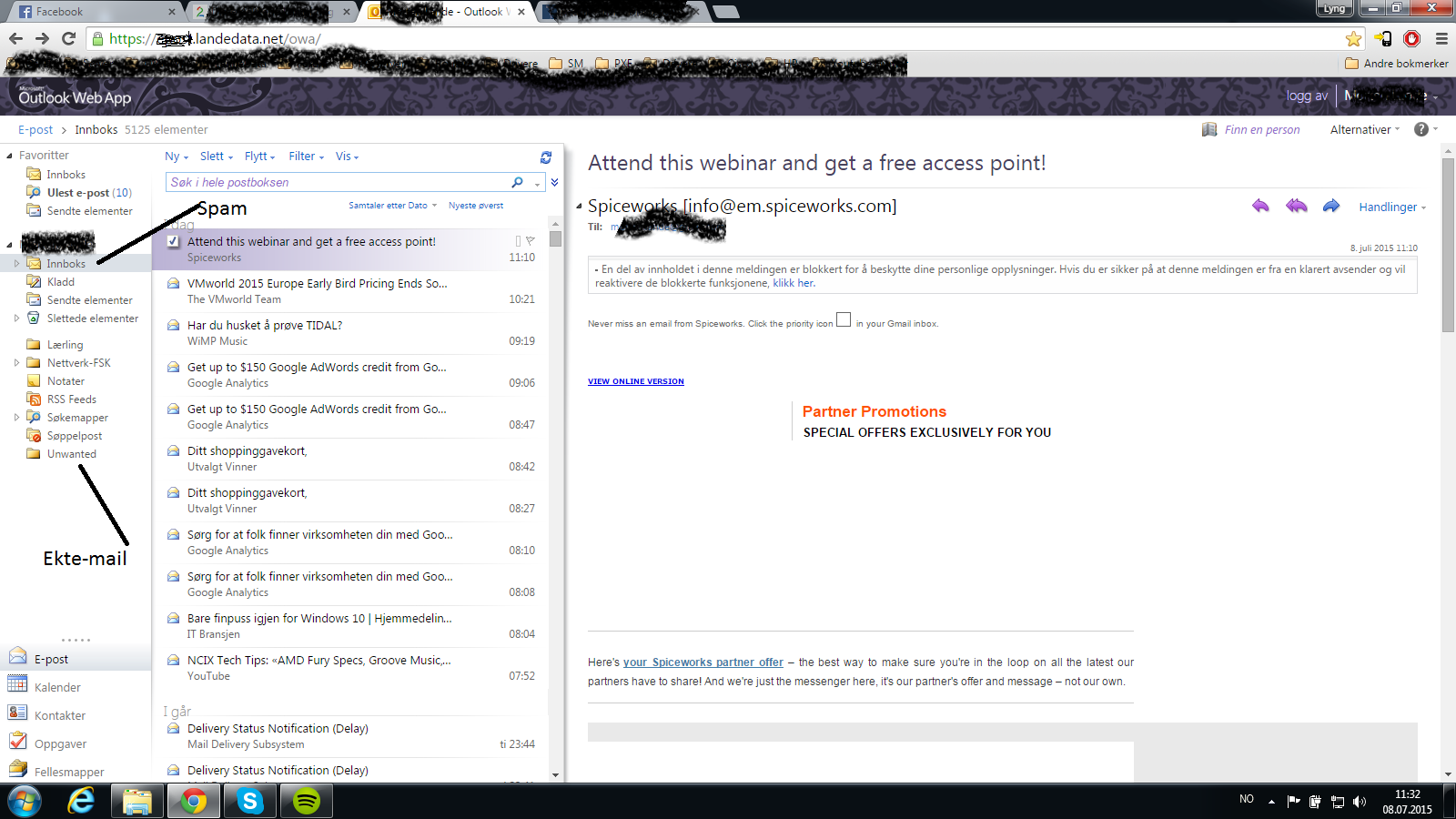1456x819 pixels.
Task: Click the E-post breadcrumb link
Action: [x=35, y=129]
